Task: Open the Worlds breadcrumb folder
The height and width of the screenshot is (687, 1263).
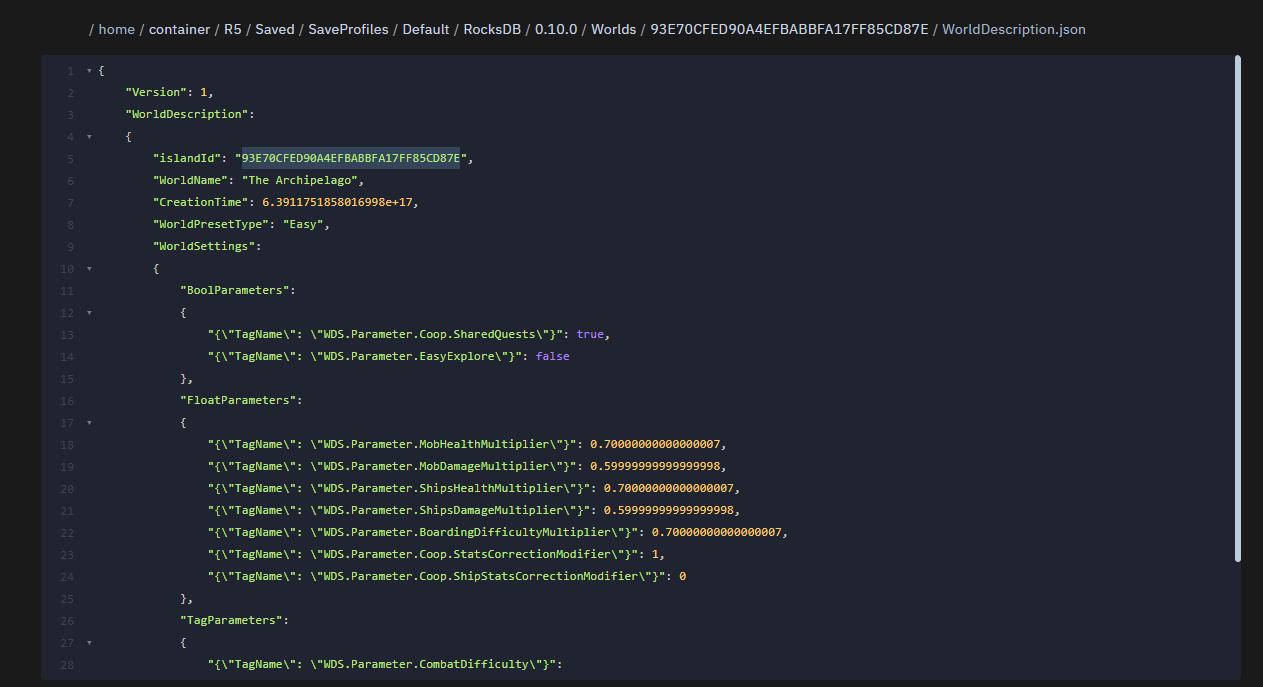Action: (613, 29)
